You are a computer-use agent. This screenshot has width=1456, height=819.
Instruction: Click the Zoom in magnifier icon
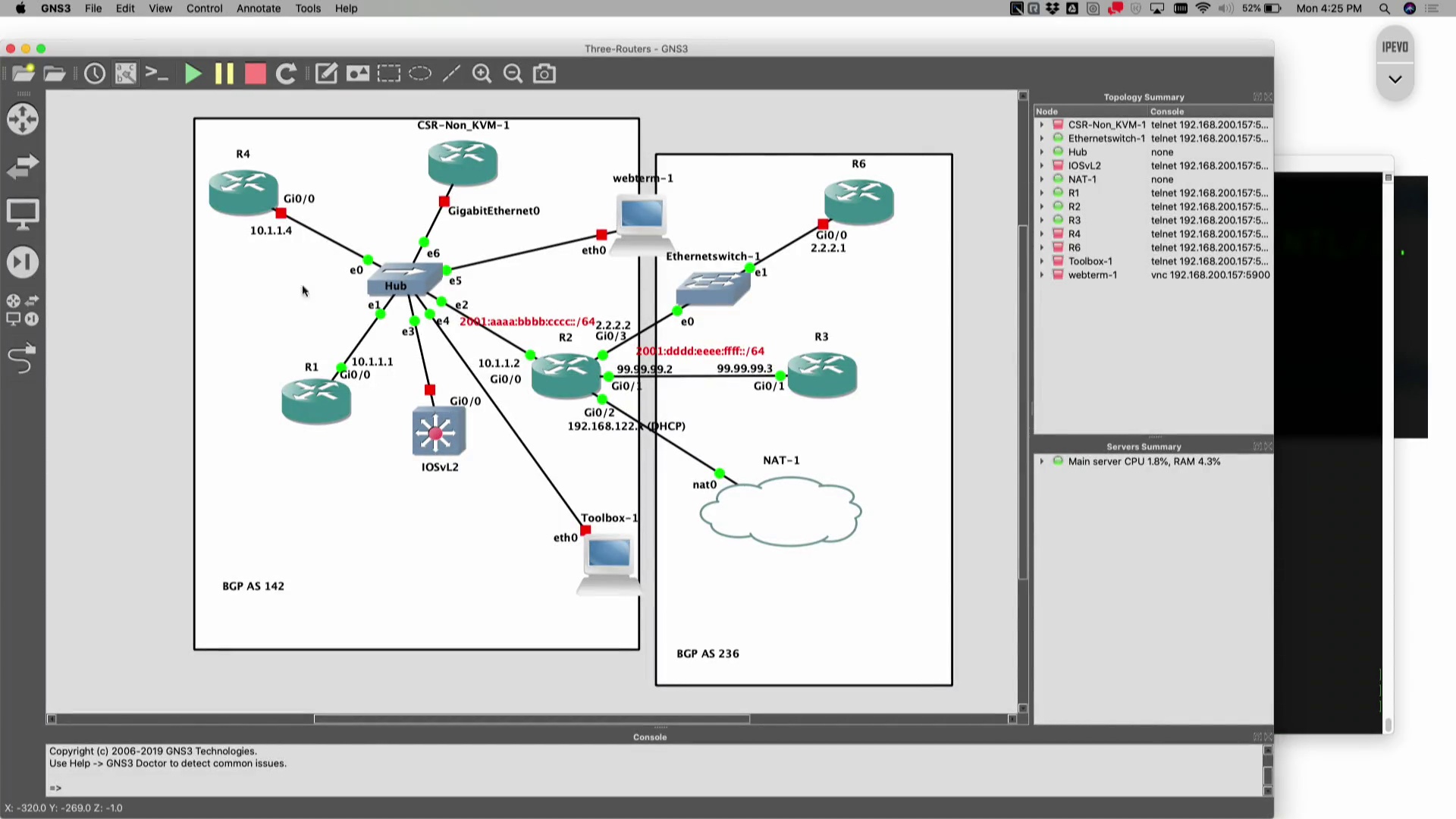pyautogui.click(x=482, y=74)
